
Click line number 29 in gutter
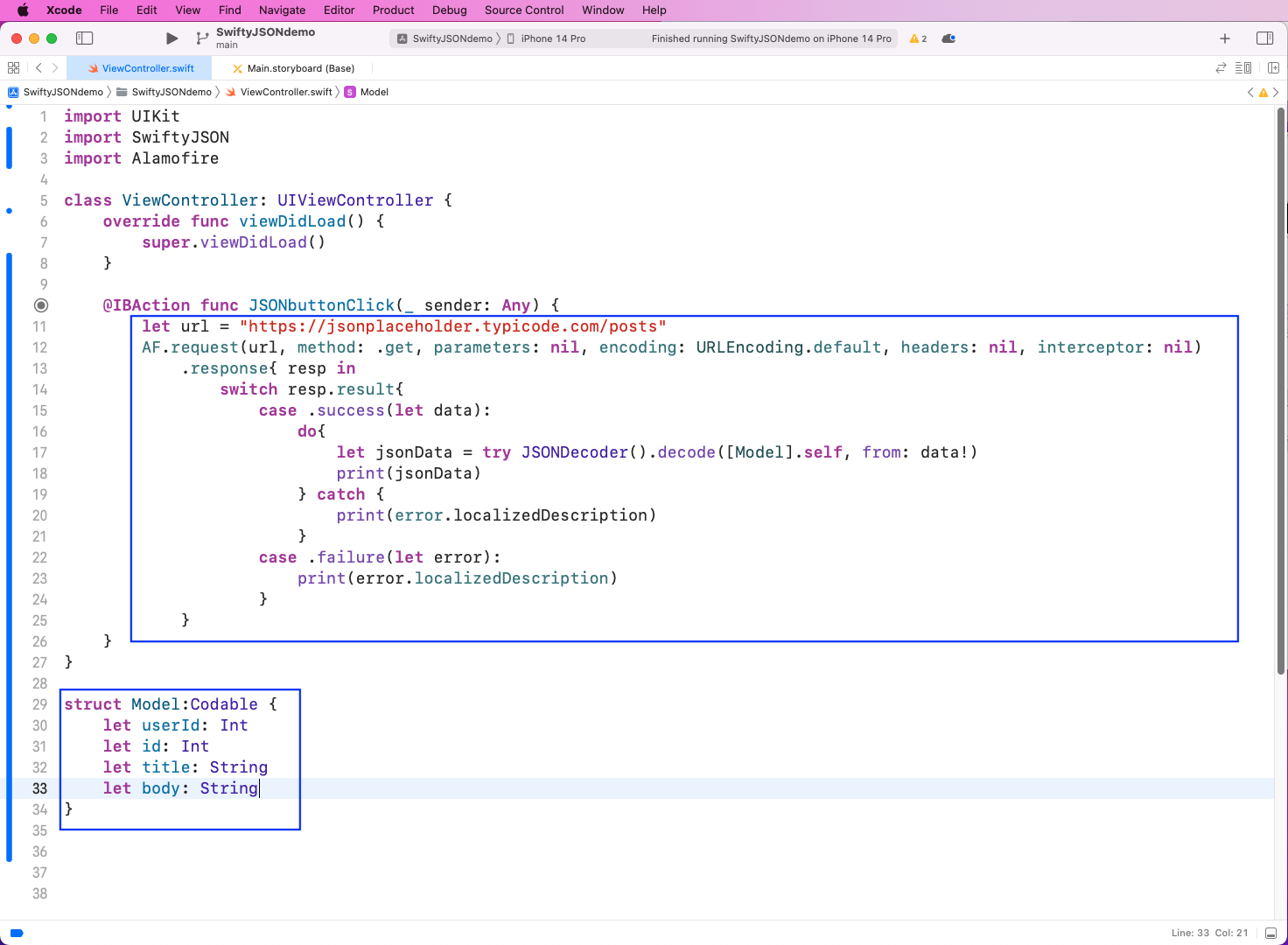coord(39,704)
